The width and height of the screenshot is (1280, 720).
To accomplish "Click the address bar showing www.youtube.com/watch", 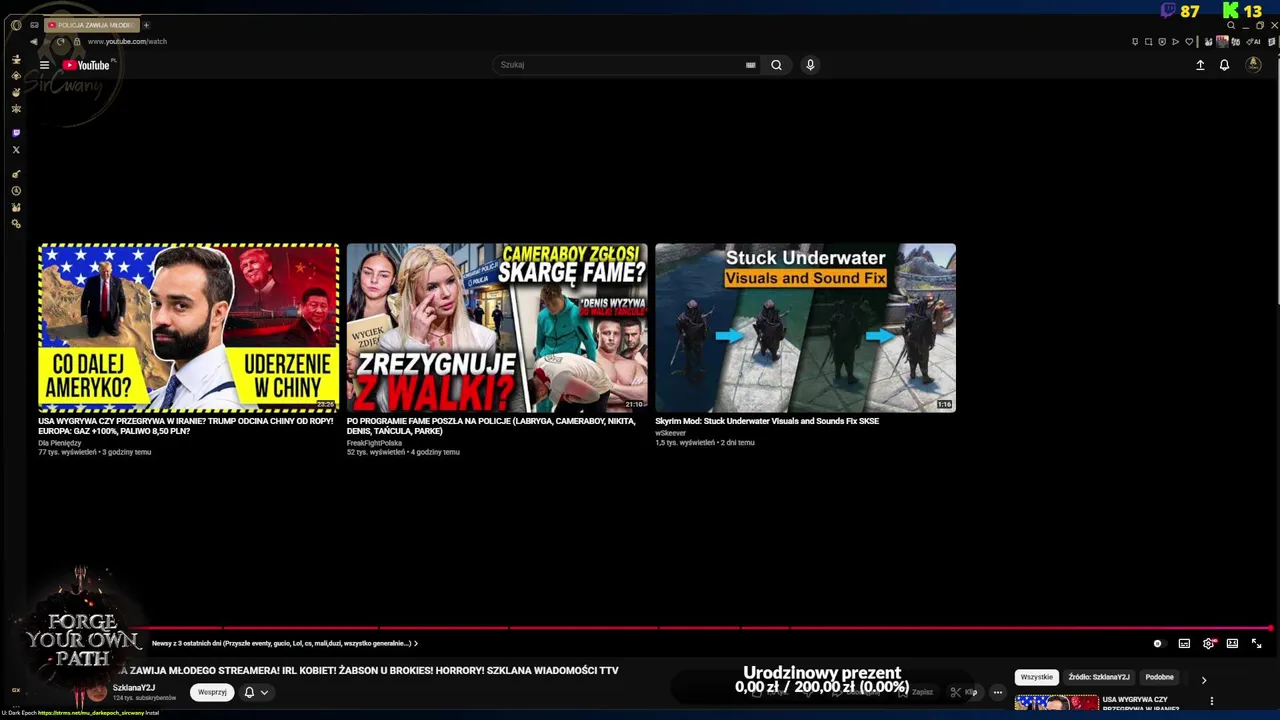I will [127, 42].
